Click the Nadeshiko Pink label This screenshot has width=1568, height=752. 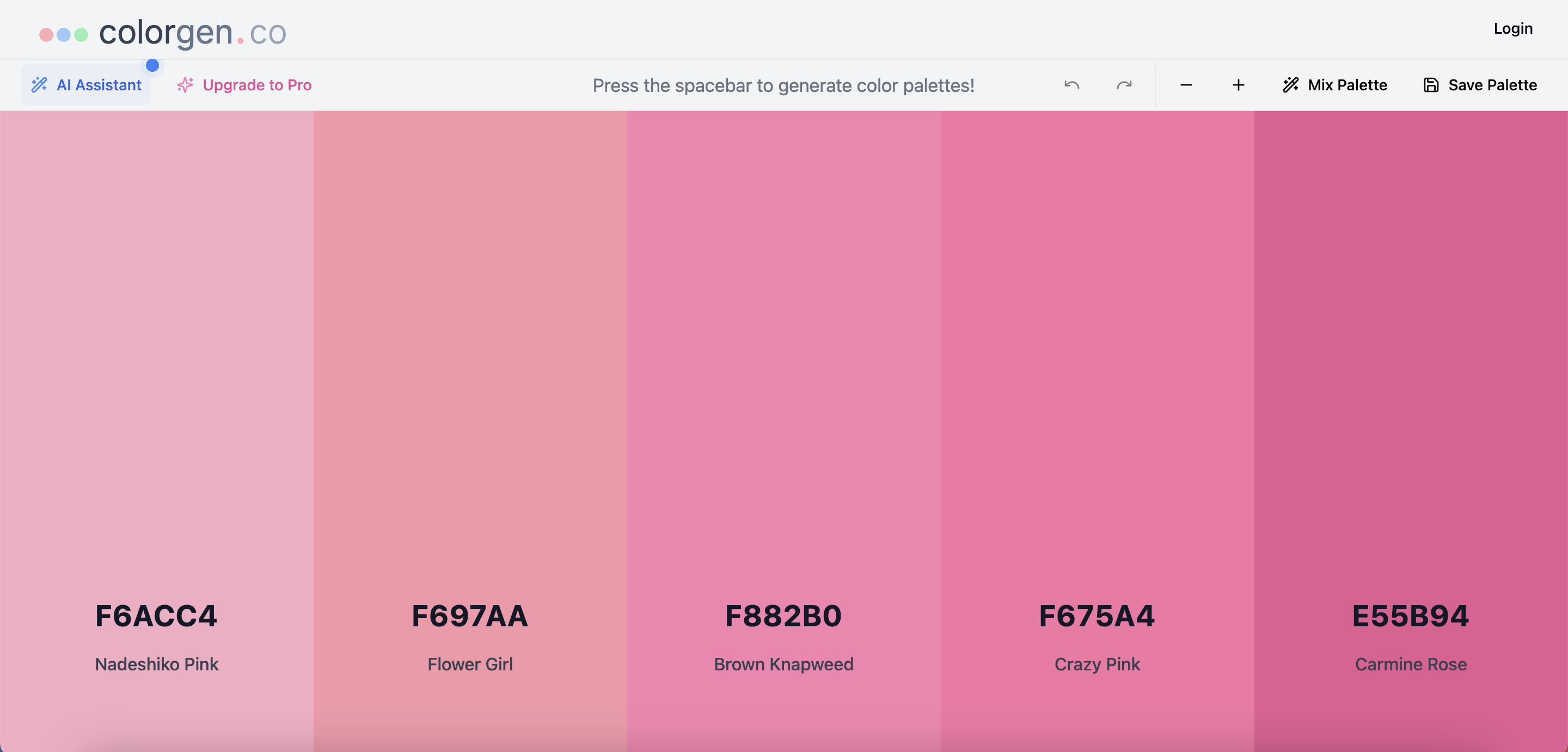(x=156, y=664)
